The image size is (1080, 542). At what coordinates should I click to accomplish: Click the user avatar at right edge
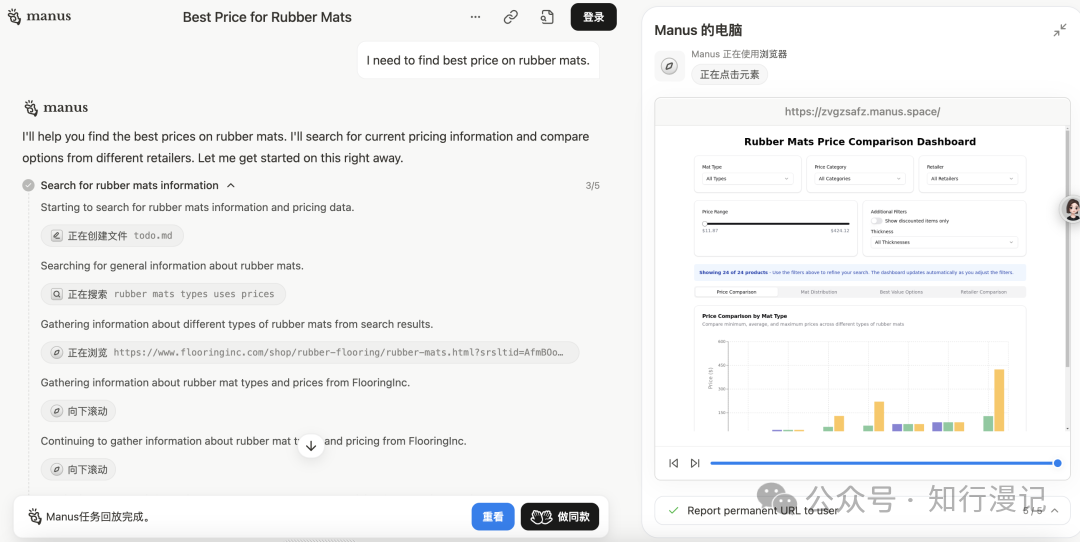(x=1071, y=209)
